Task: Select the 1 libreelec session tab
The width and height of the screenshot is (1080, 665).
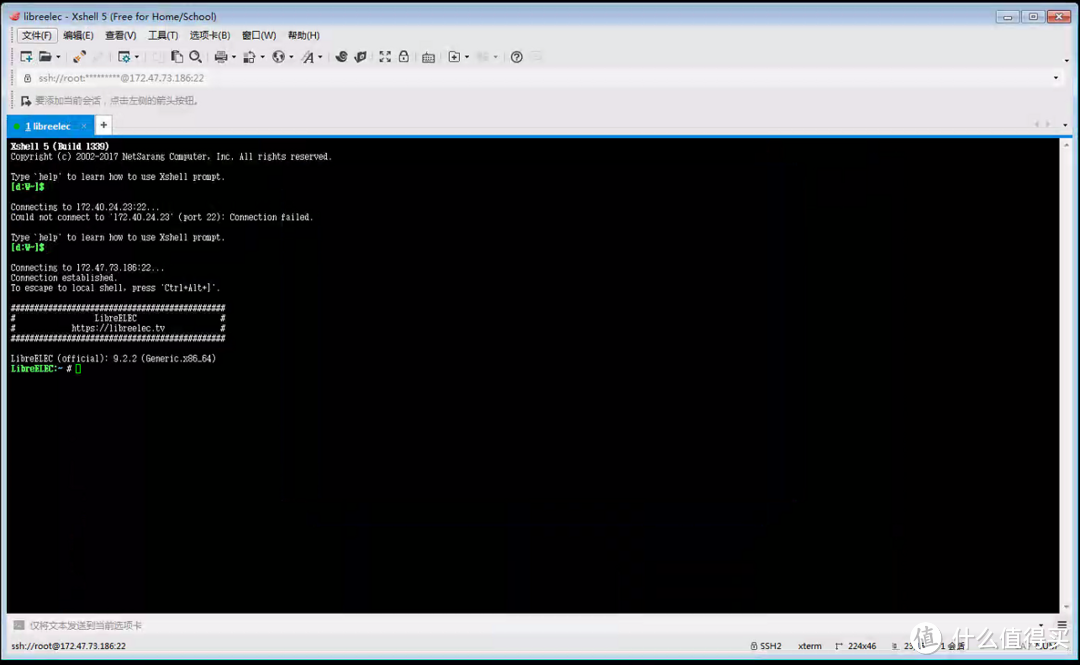Action: tap(48, 126)
